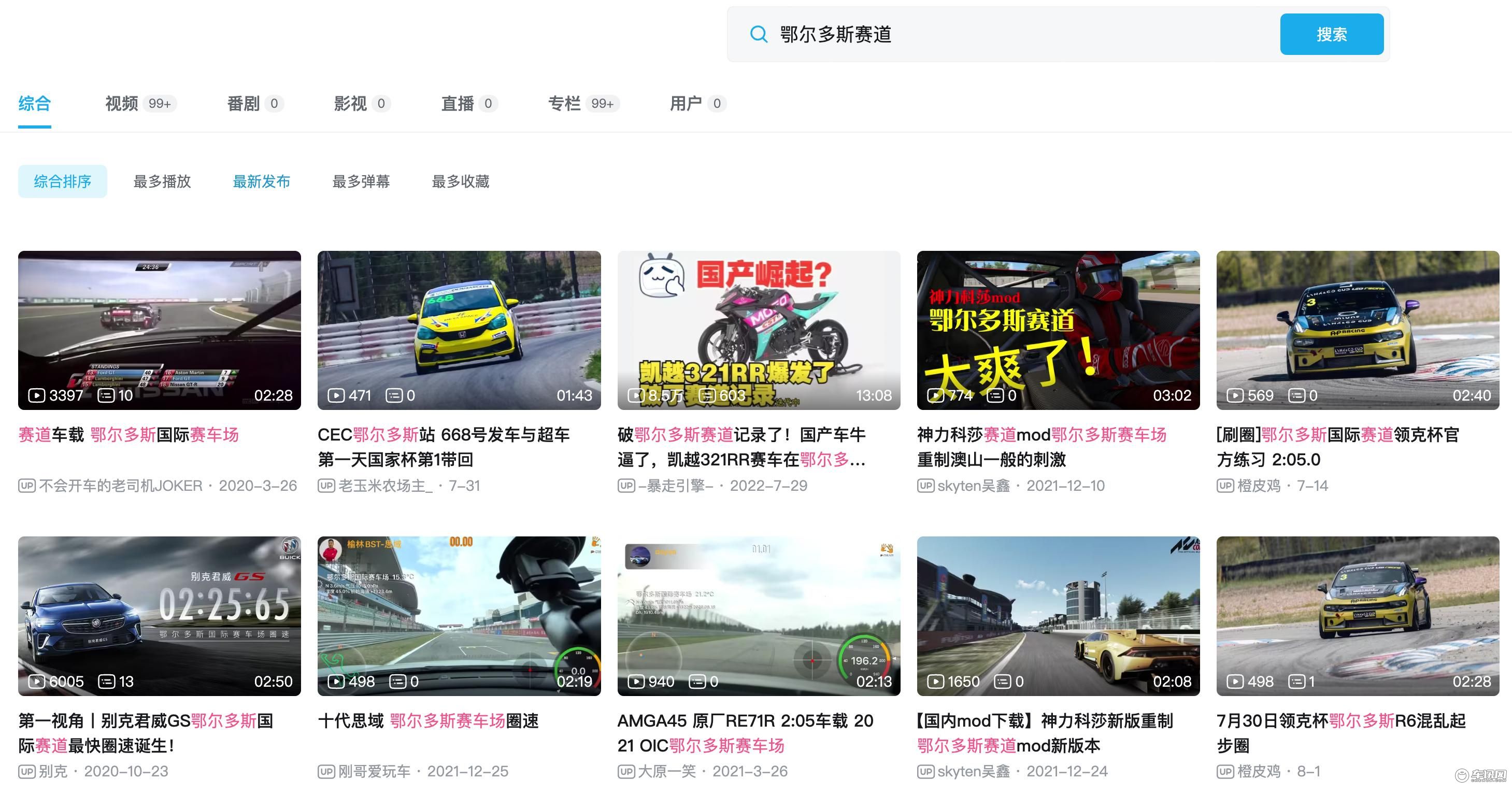
Task: Sort results by 最多弹幕
Action: point(361,181)
